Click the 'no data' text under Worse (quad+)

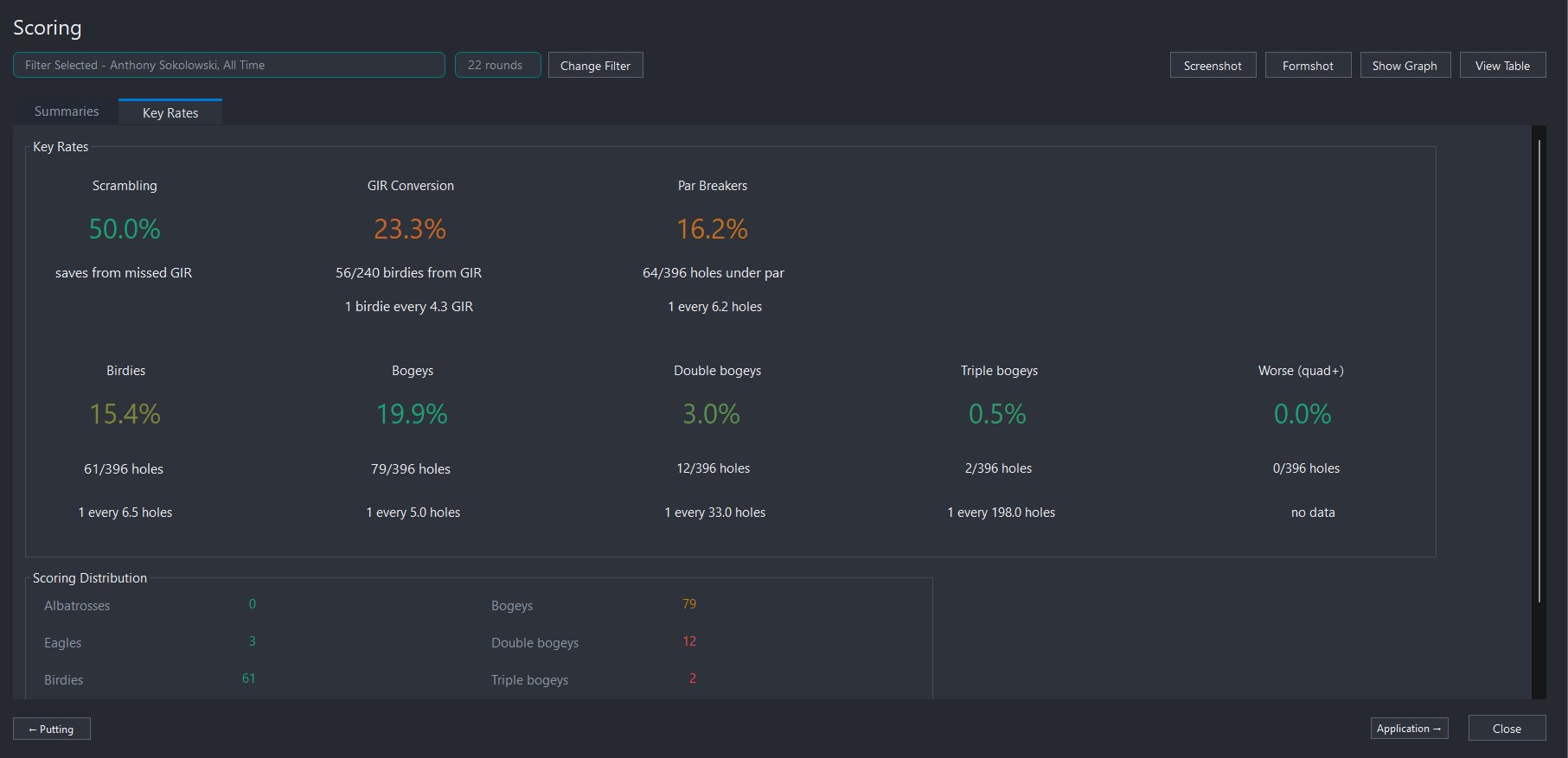(1313, 513)
